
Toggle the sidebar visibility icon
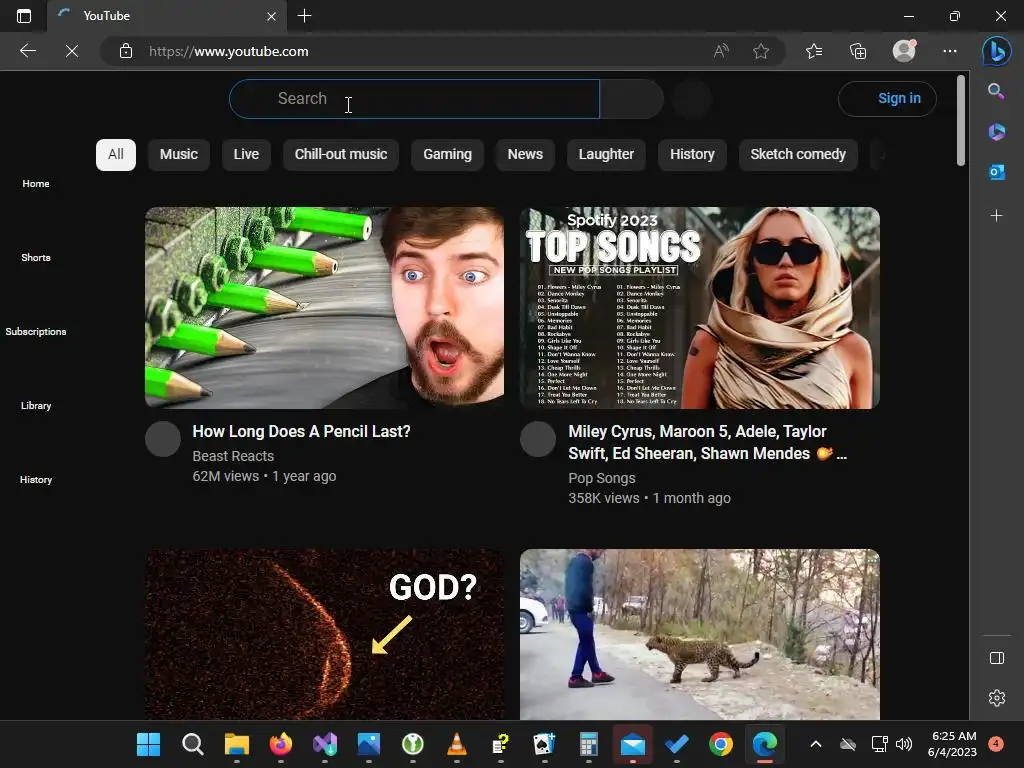coord(997,658)
